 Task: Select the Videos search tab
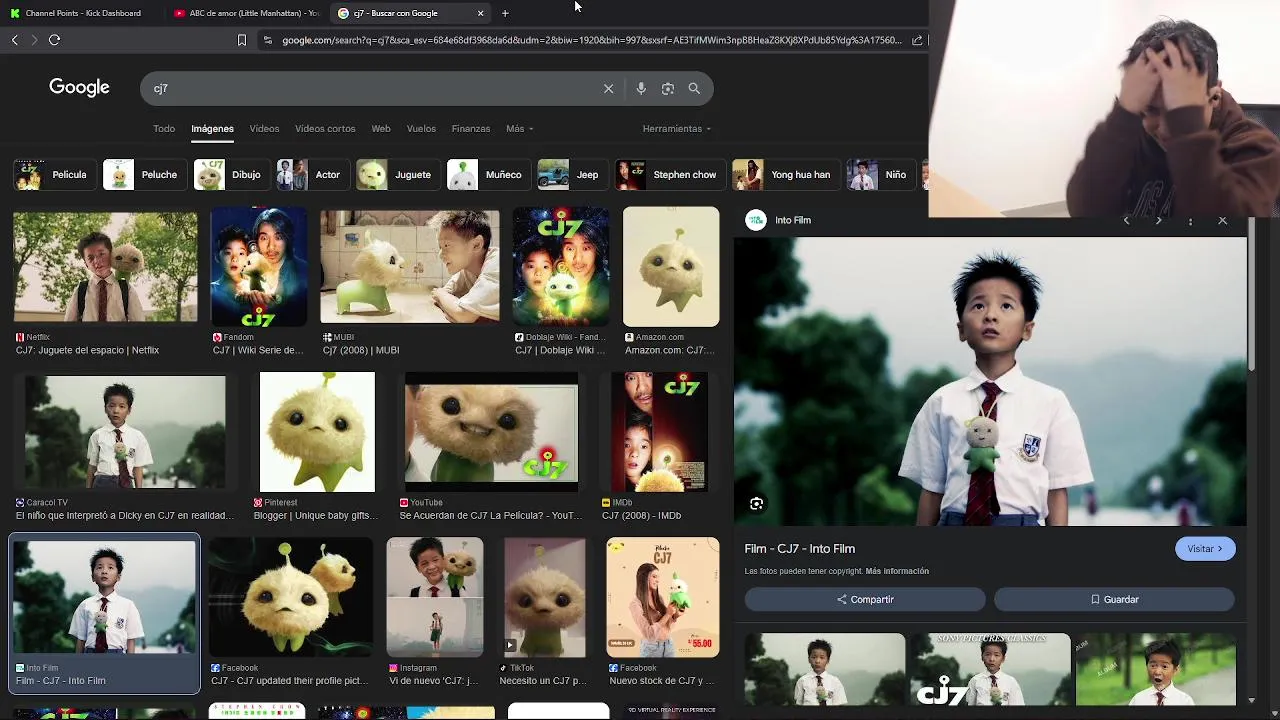tap(264, 128)
